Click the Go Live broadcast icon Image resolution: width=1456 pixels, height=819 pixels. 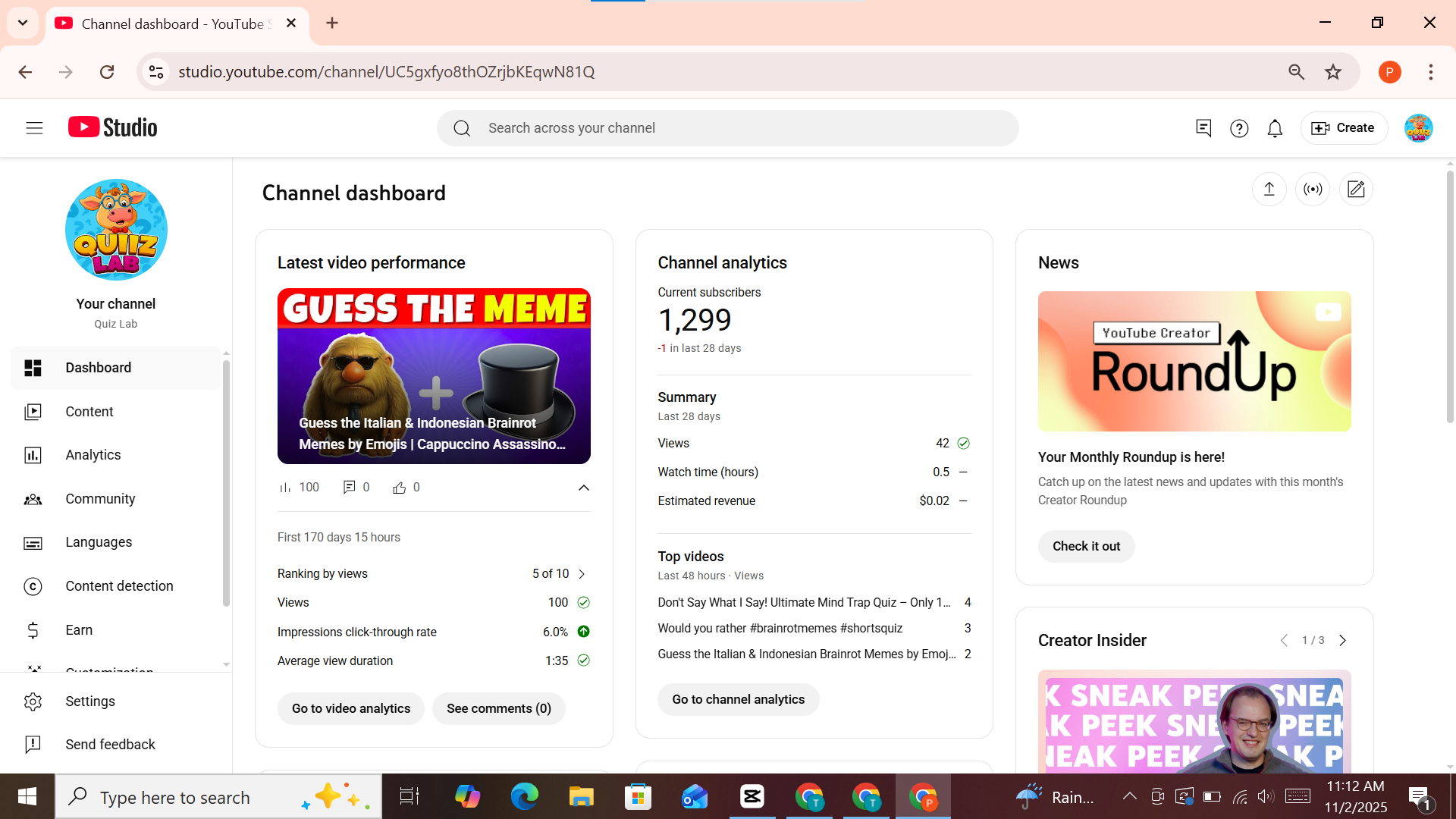point(1313,189)
